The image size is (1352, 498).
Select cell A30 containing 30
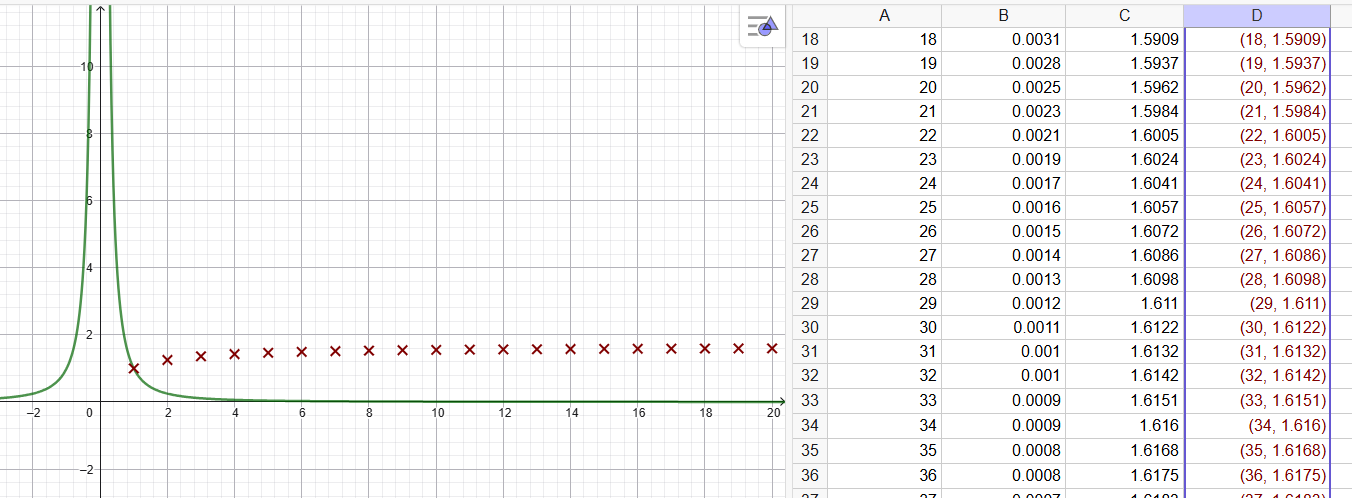(x=884, y=328)
